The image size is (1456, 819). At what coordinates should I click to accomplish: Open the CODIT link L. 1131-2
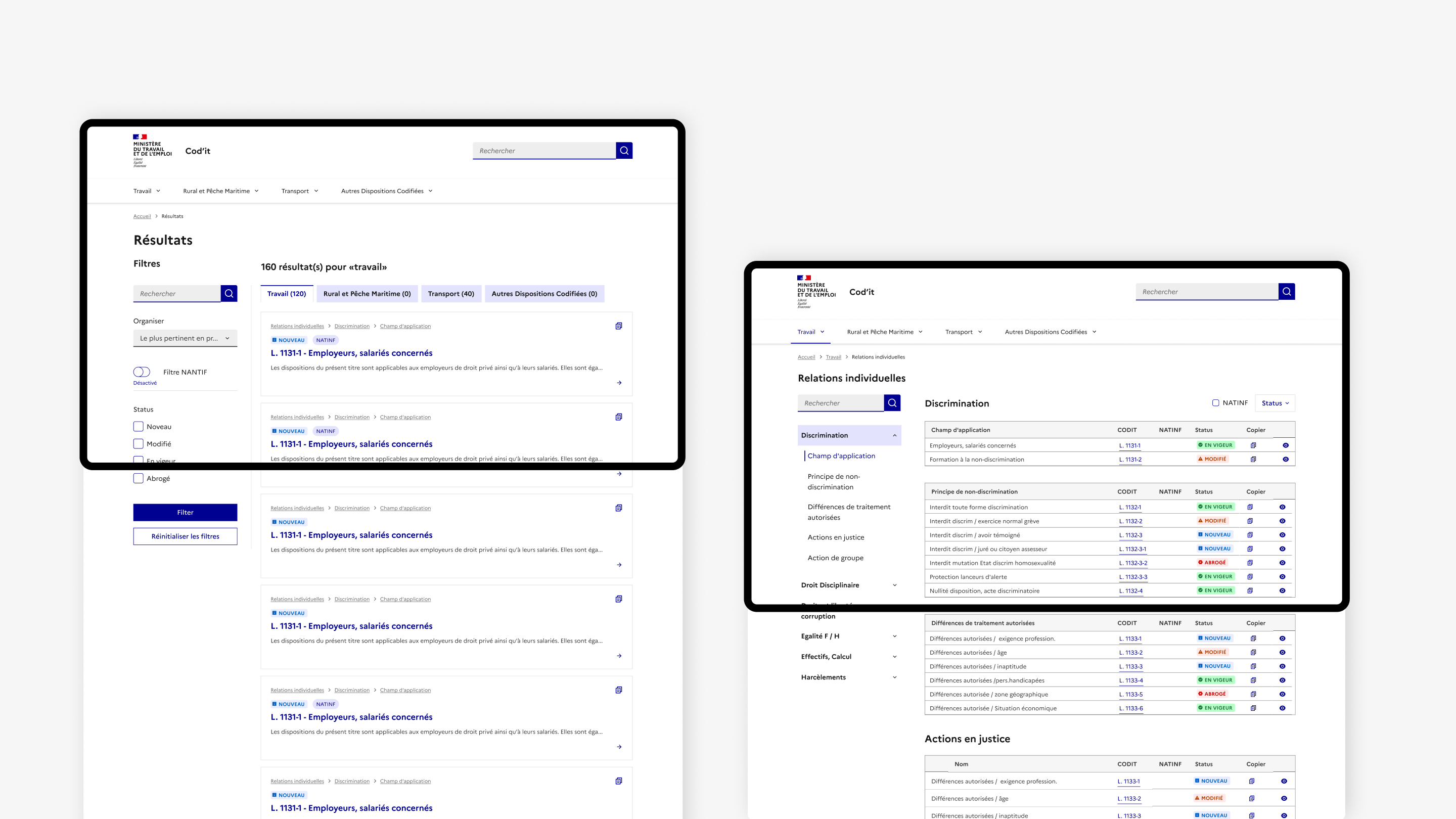(x=1130, y=460)
